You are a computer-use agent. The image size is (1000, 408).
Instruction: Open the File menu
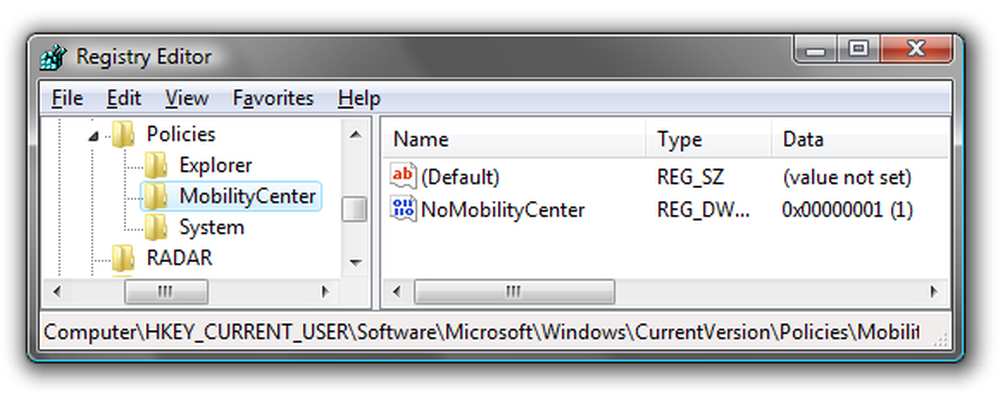[x=68, y=98]
